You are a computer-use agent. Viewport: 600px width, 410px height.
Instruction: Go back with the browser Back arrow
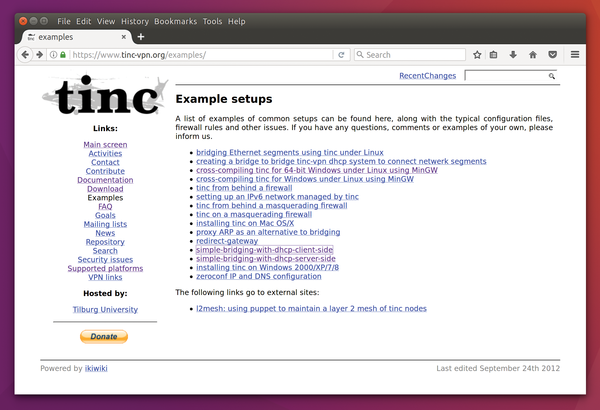click(25, 55)
